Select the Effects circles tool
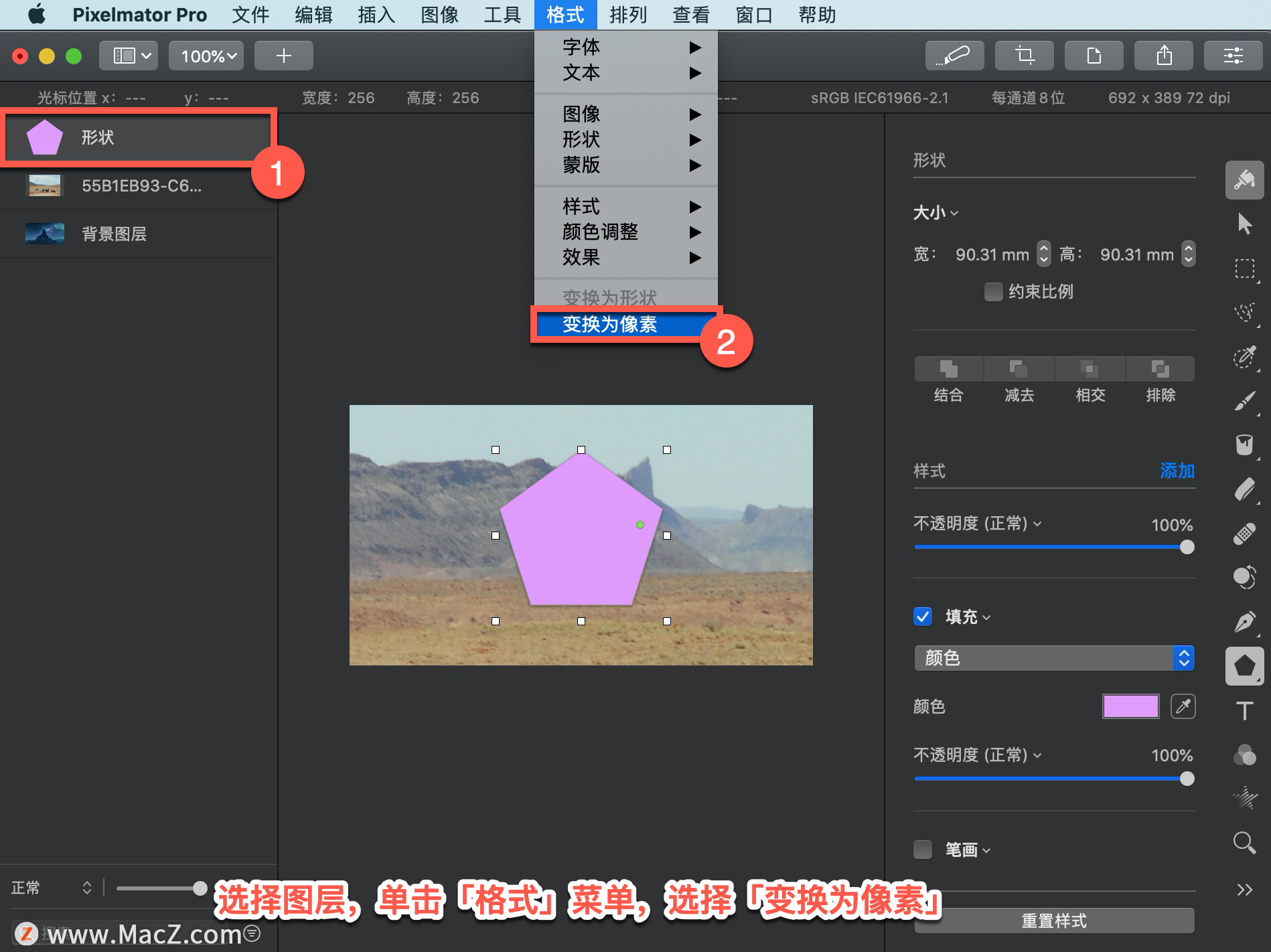The width and height of the screenshot is (1271, 952). click(1244, 755)
